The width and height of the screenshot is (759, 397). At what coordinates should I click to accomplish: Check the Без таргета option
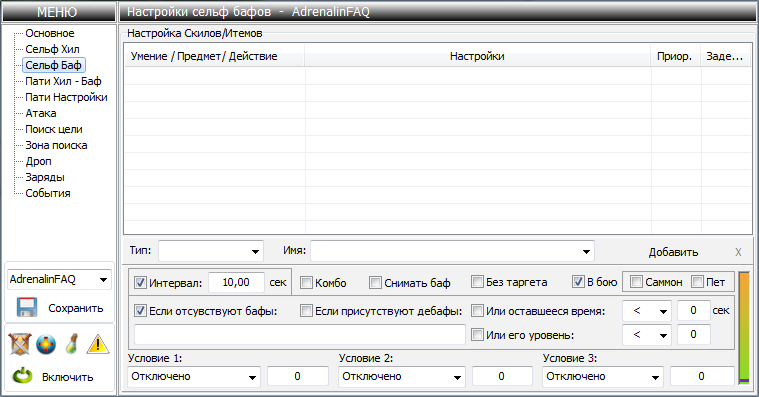tap(477, 282)
